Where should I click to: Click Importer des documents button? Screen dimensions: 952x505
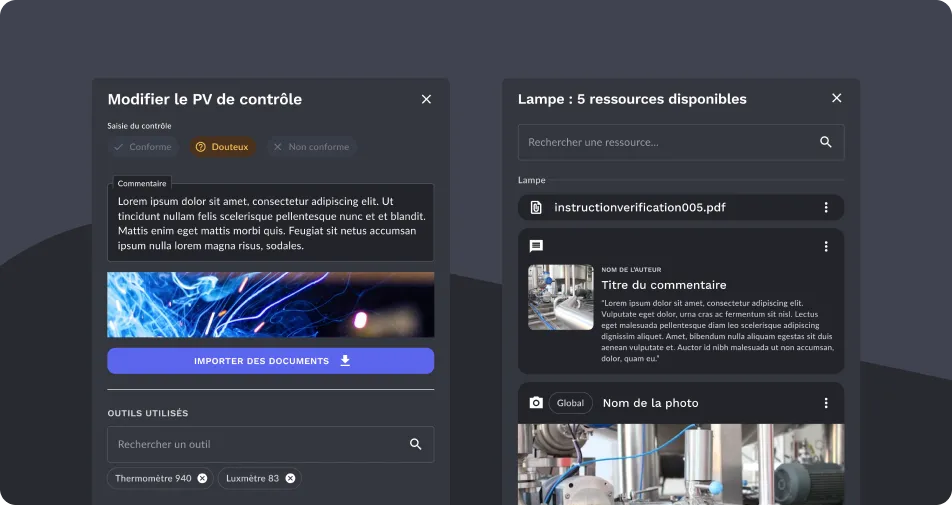(x=271, y=361)
